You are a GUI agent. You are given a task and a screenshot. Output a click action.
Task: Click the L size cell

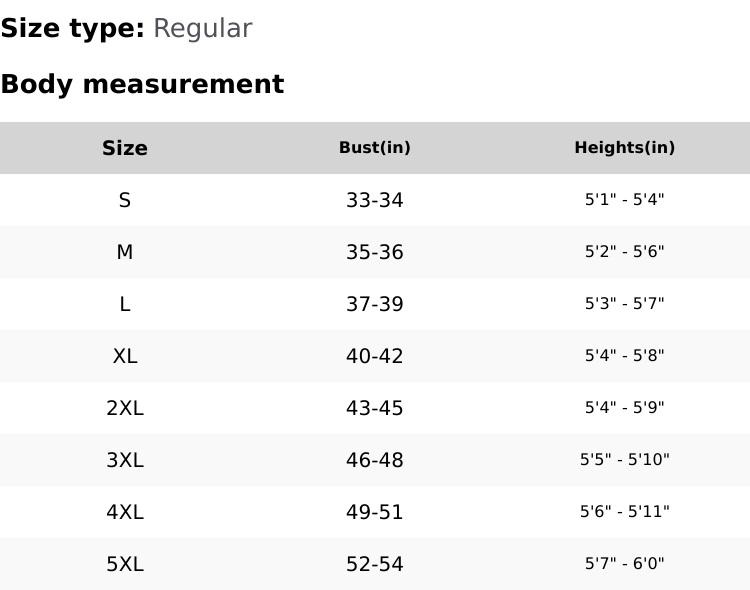point(125,304)
